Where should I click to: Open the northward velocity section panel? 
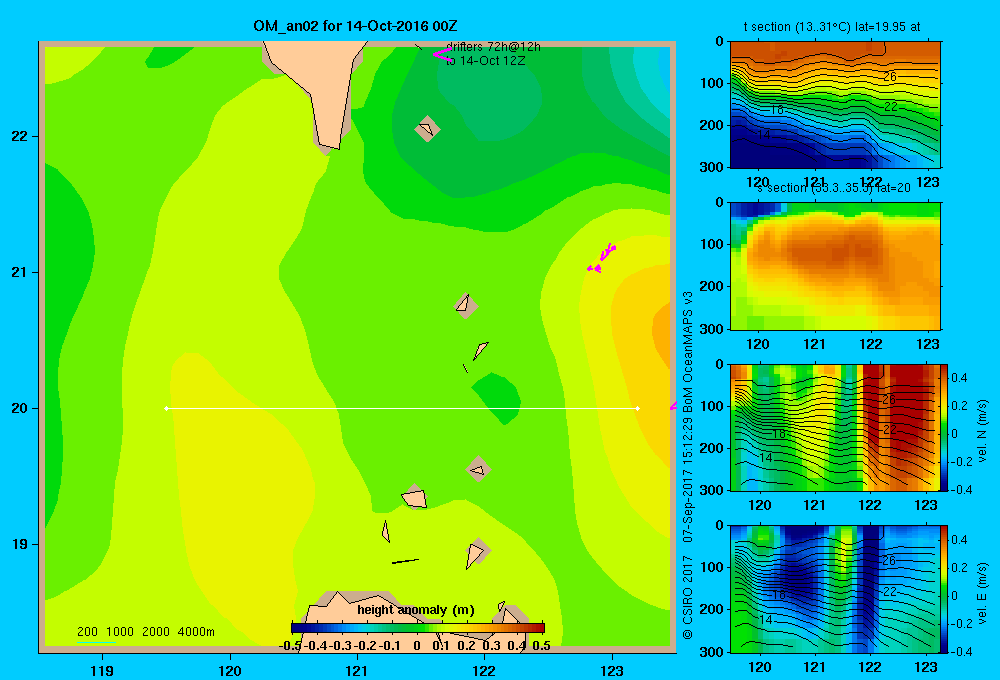tap(835, 427)
